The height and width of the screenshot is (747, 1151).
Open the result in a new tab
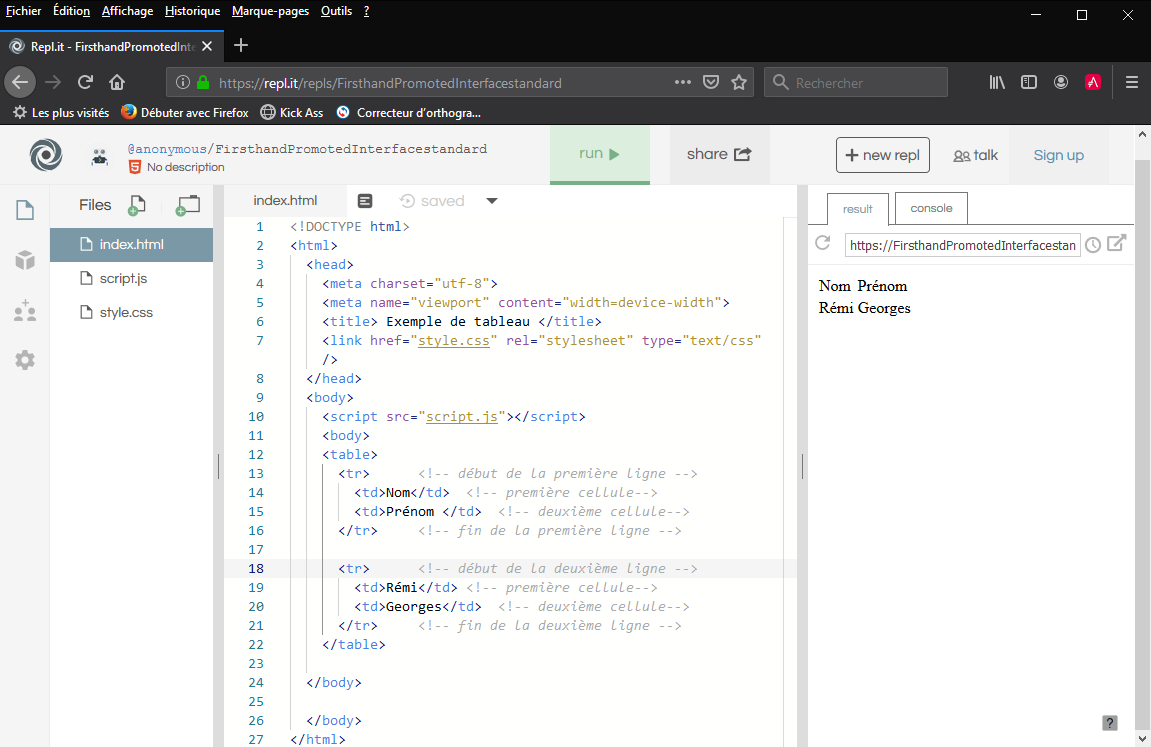pyautogui.click(x=1116, y=243)
